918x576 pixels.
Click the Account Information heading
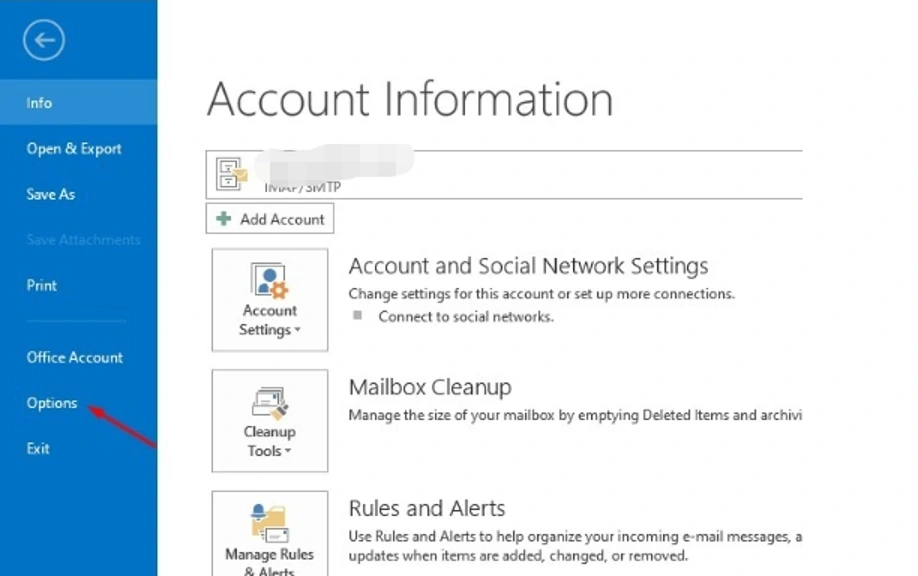[410, 100]
